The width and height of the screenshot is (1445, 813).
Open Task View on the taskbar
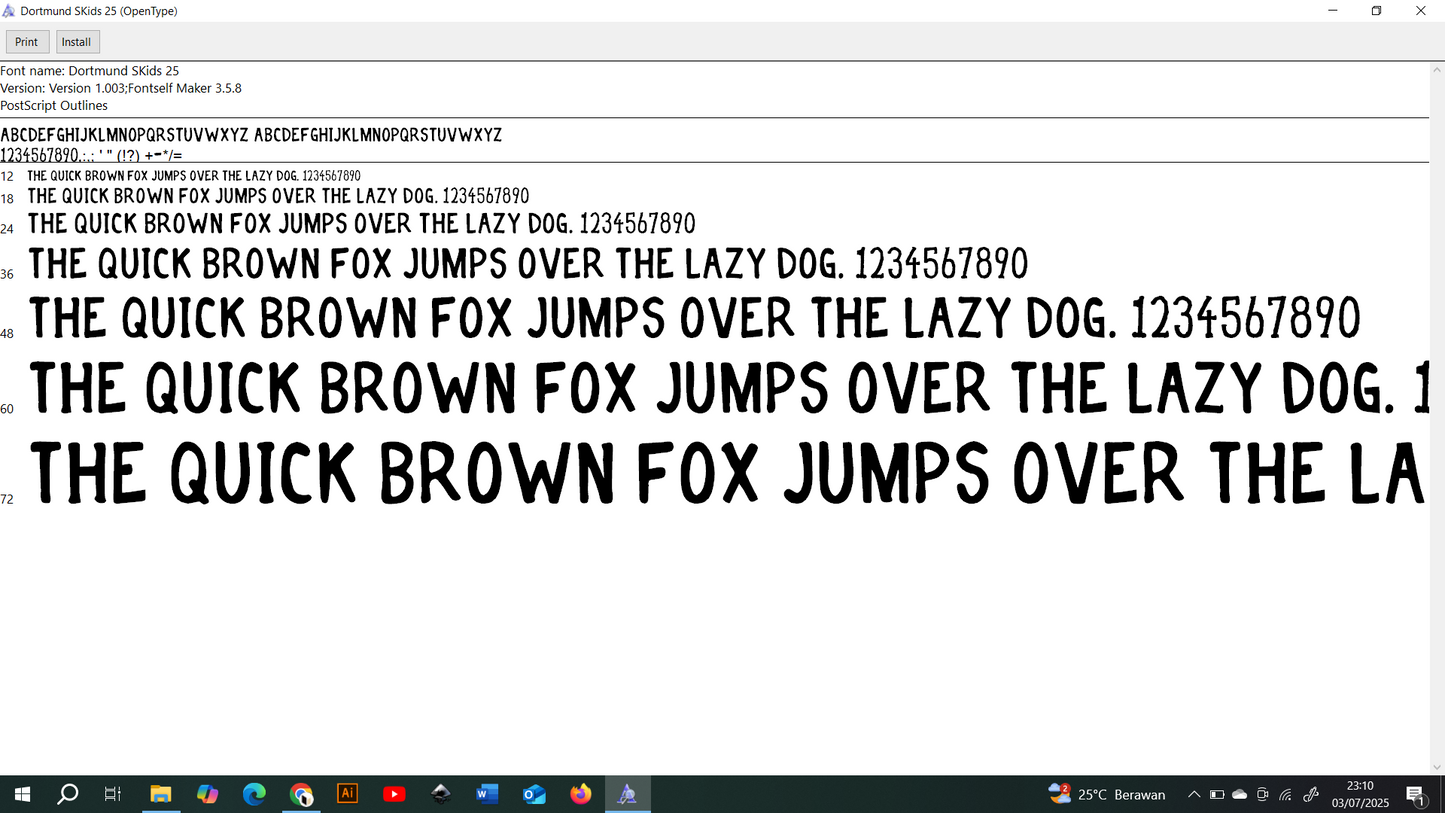click(x=113, y=794)
